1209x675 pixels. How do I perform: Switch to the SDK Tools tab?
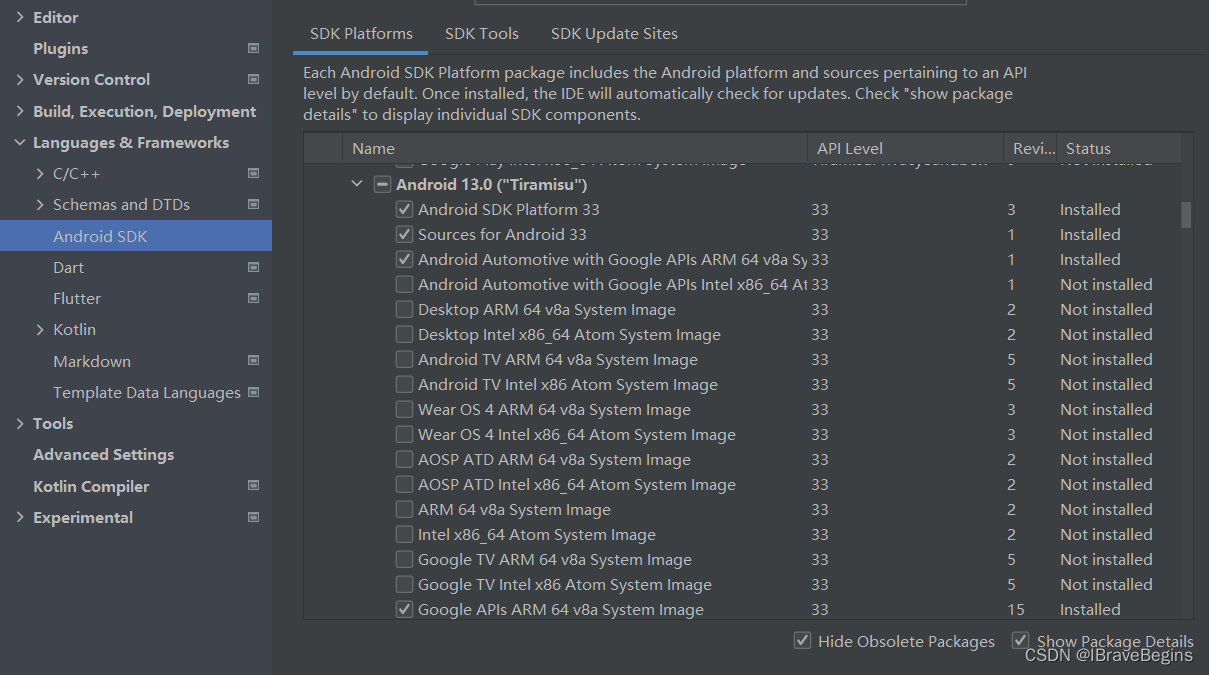coord(481,34)
